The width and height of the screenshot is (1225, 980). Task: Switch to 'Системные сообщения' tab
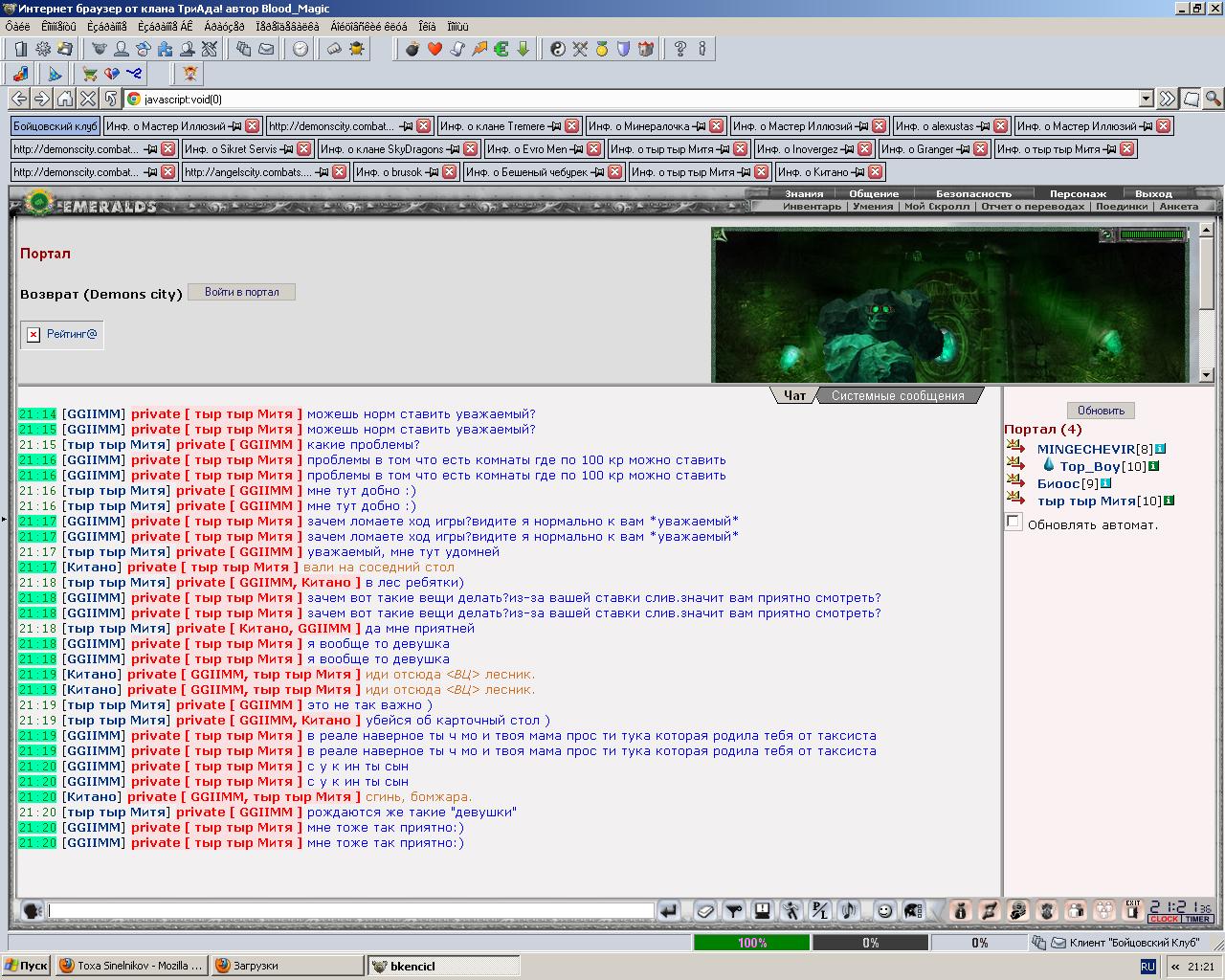coord(898,395)
